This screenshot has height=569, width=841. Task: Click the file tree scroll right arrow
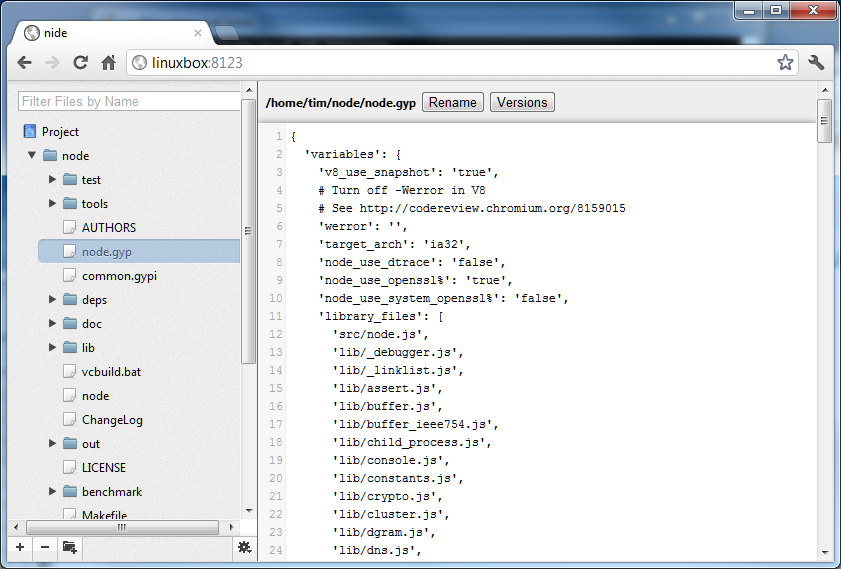coord(231,527)
